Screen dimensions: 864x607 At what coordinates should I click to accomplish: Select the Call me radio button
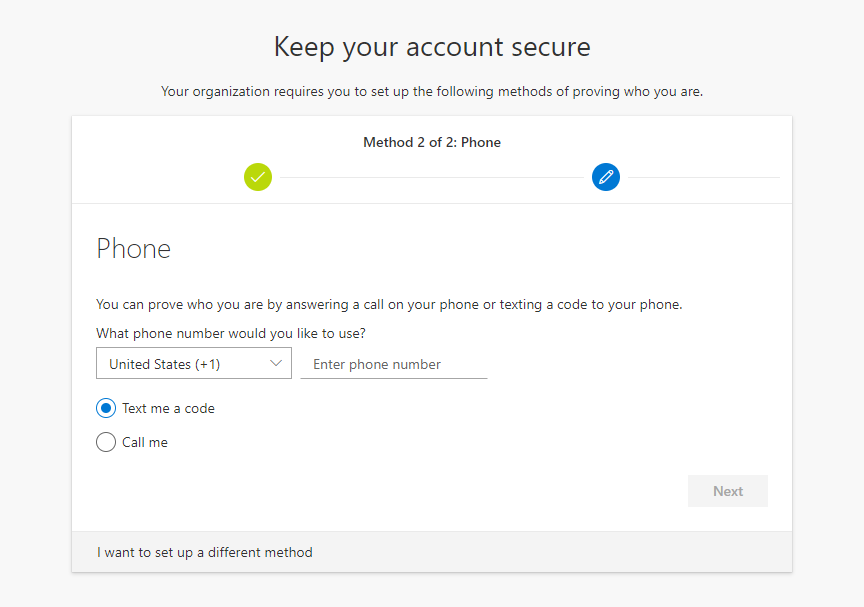pyautogui.click(x=106, y=442)
